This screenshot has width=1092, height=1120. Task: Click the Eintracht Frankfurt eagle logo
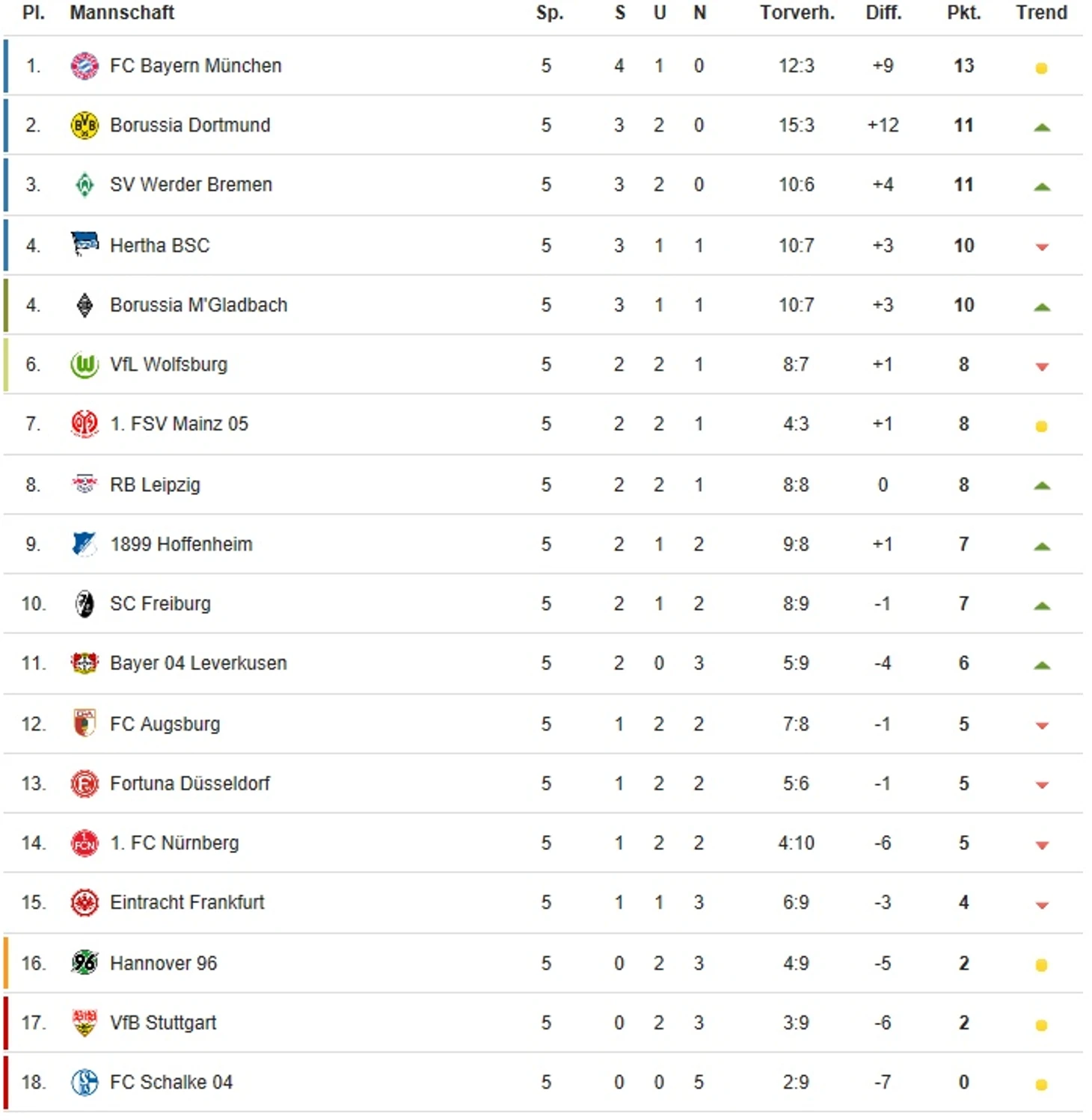85,902
